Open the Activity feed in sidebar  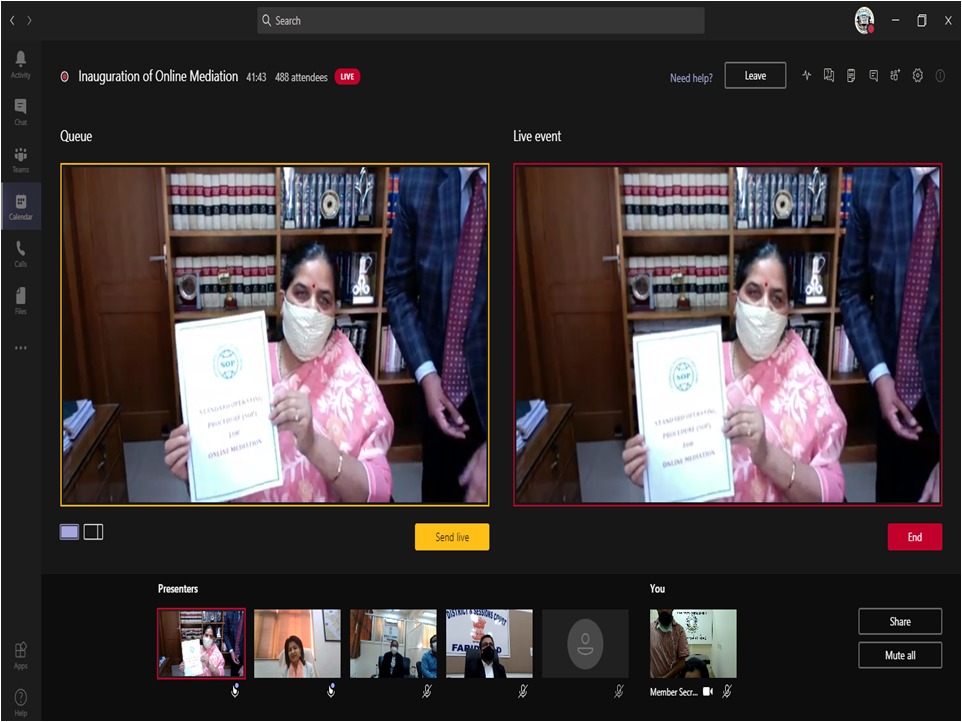(20, 64)
